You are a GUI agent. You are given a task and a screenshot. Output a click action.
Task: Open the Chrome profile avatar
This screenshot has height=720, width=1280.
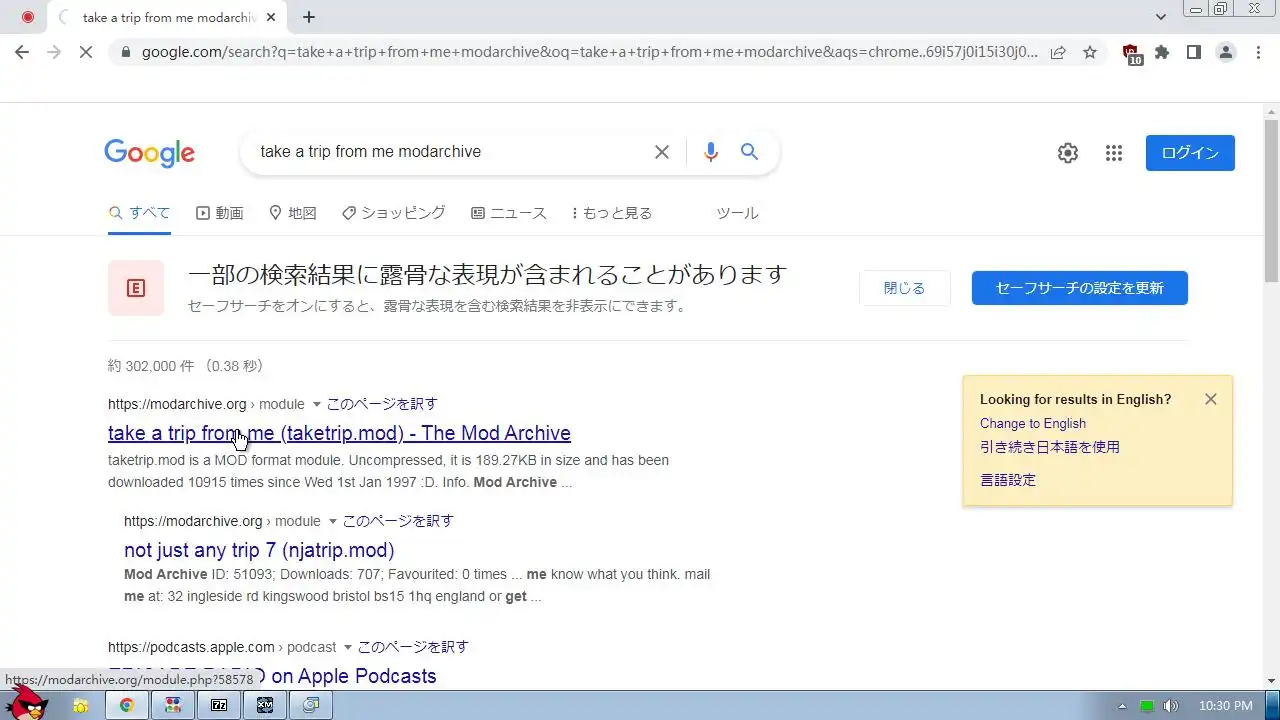[1226, 52]
